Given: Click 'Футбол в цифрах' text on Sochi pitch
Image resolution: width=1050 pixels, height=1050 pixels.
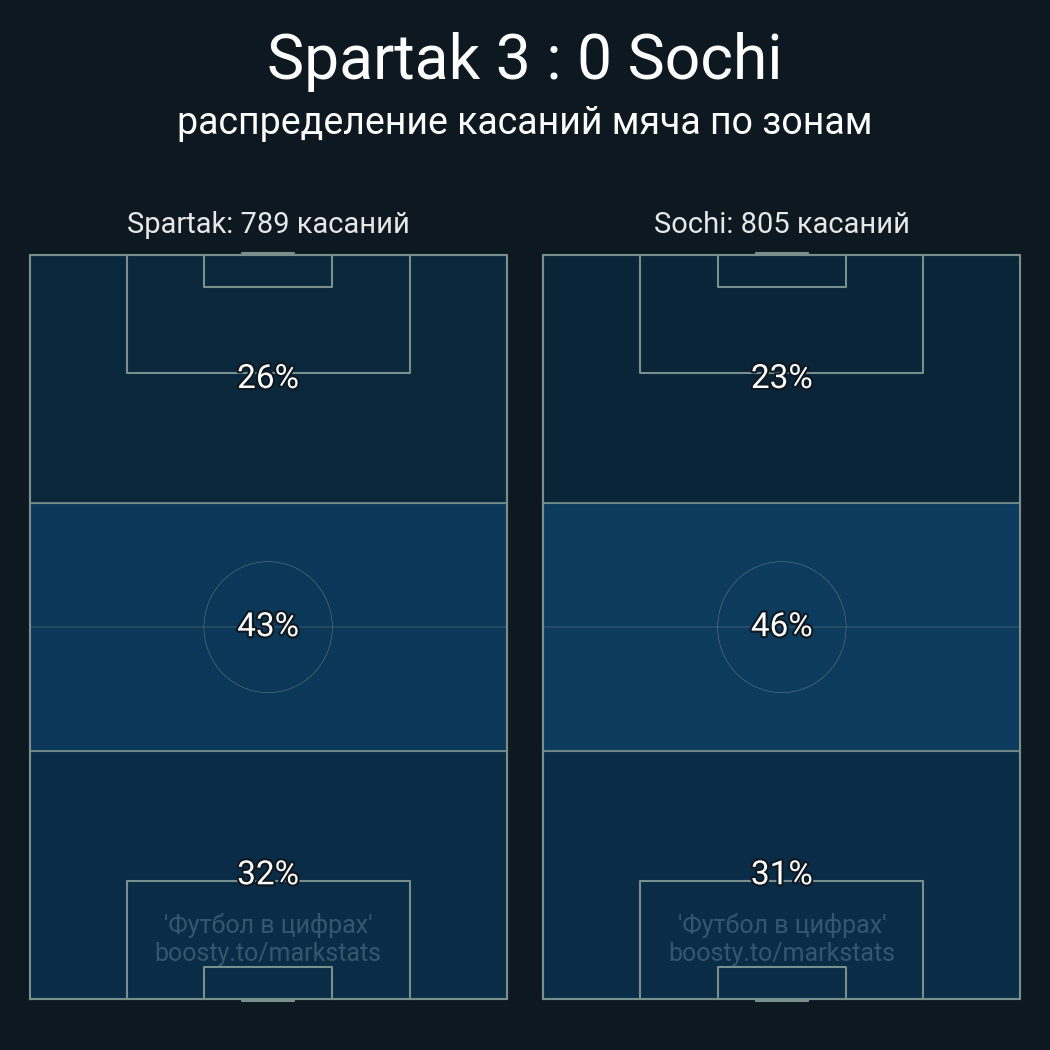Looking at the screenshot, I should tap(781, 924).
